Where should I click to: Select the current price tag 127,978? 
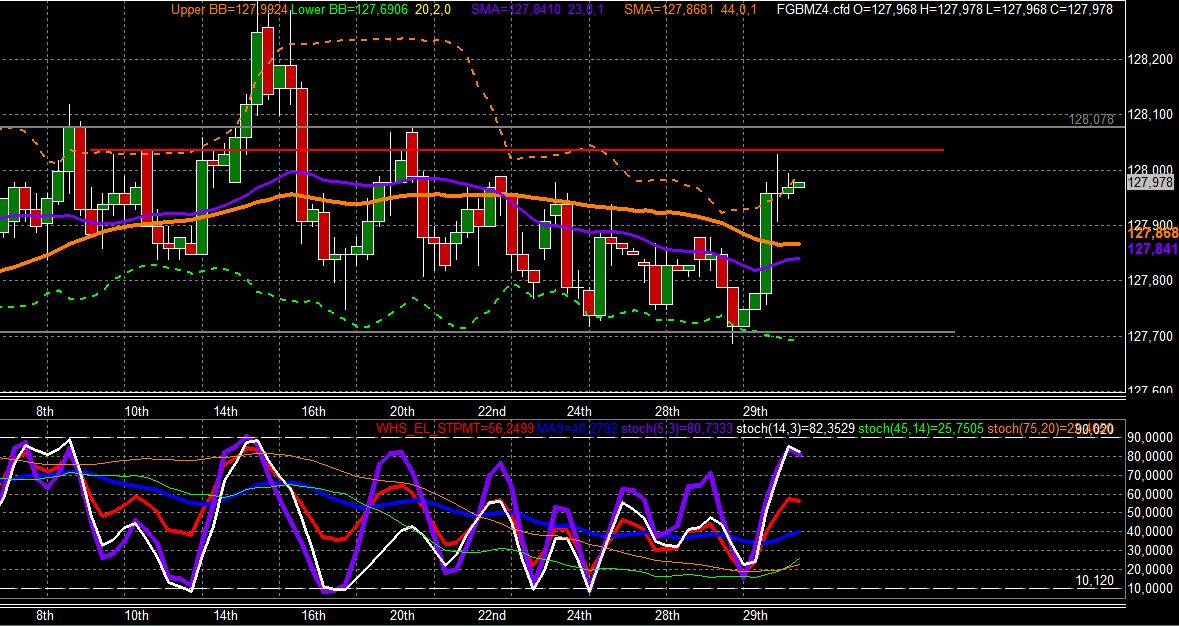point(1150,182)
